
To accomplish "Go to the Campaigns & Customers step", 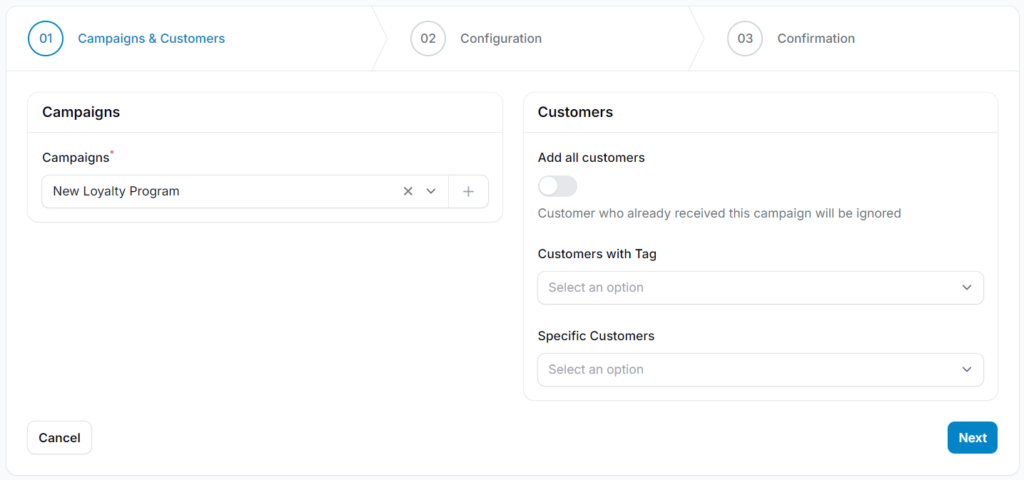I will click(152, 39).
